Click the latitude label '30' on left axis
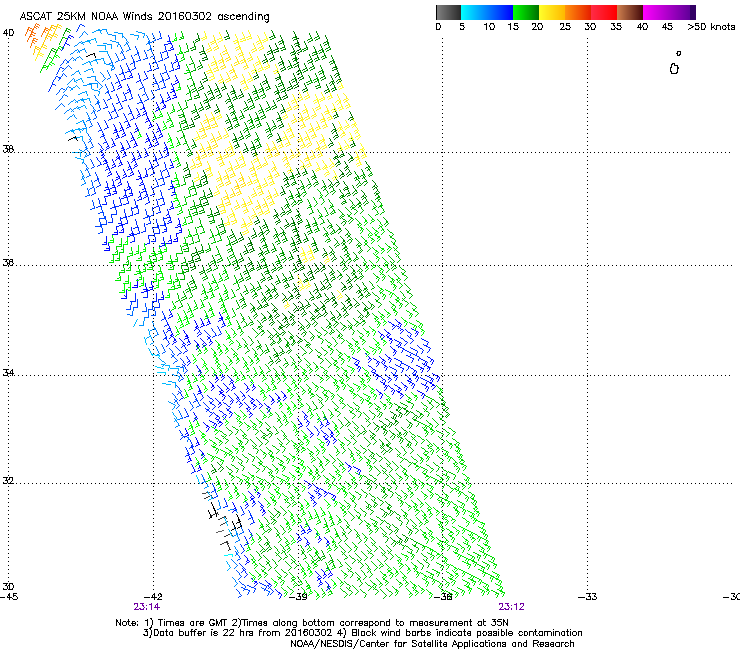The image size is (740, 650). coord(8,587)
